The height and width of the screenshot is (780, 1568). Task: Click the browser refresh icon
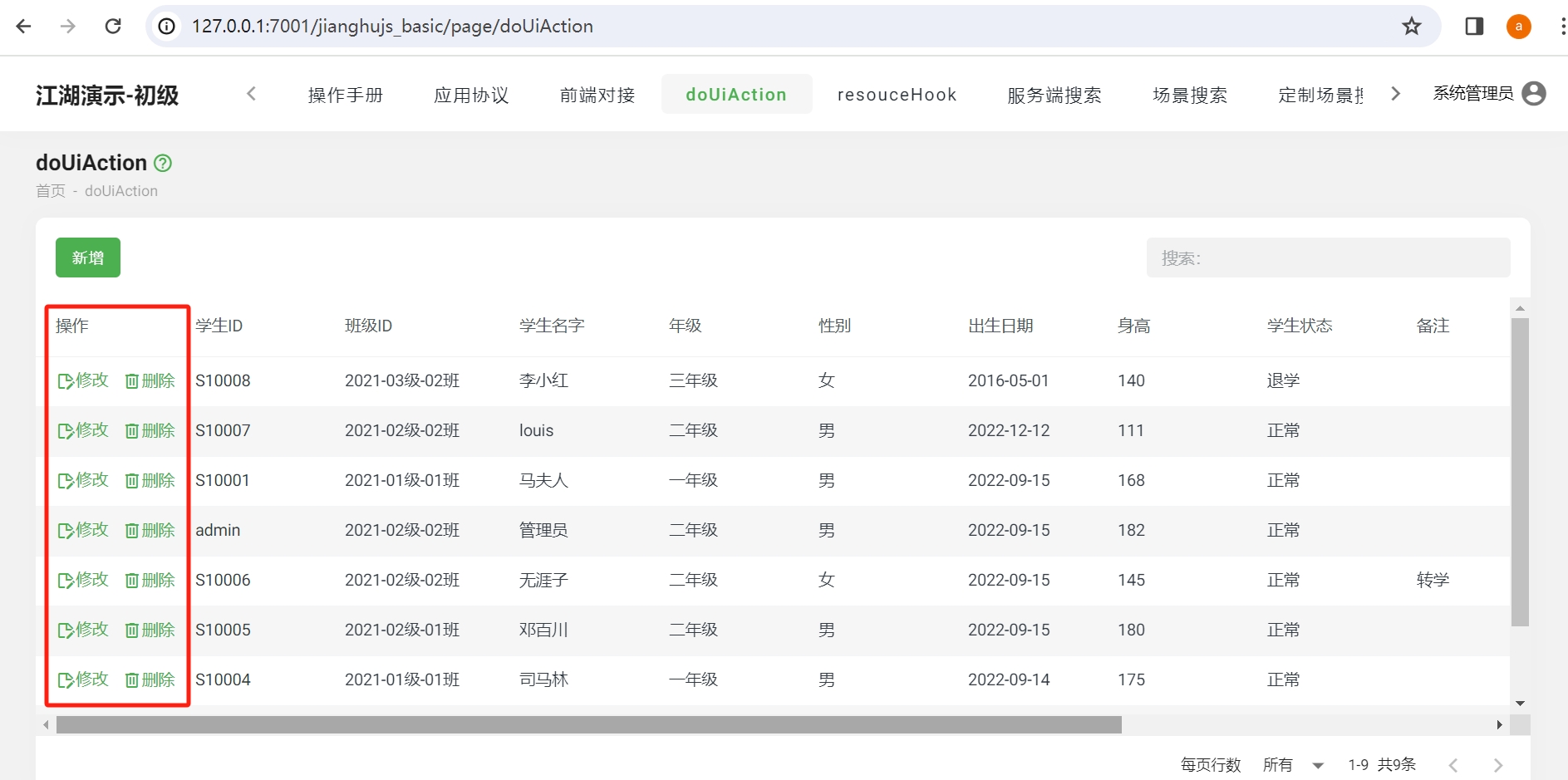pos(114,26)
